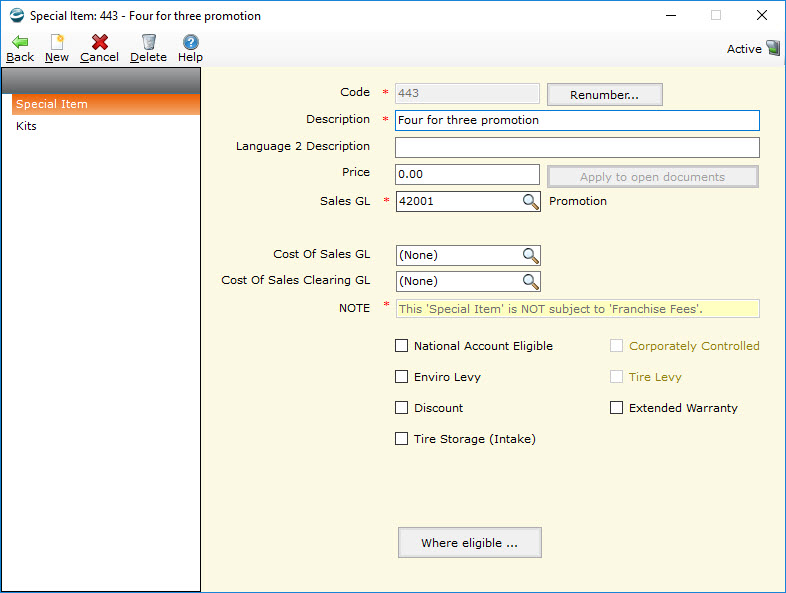Screen dimensions: 786x593
Task: Focus the Price input field
Action: 467,174
